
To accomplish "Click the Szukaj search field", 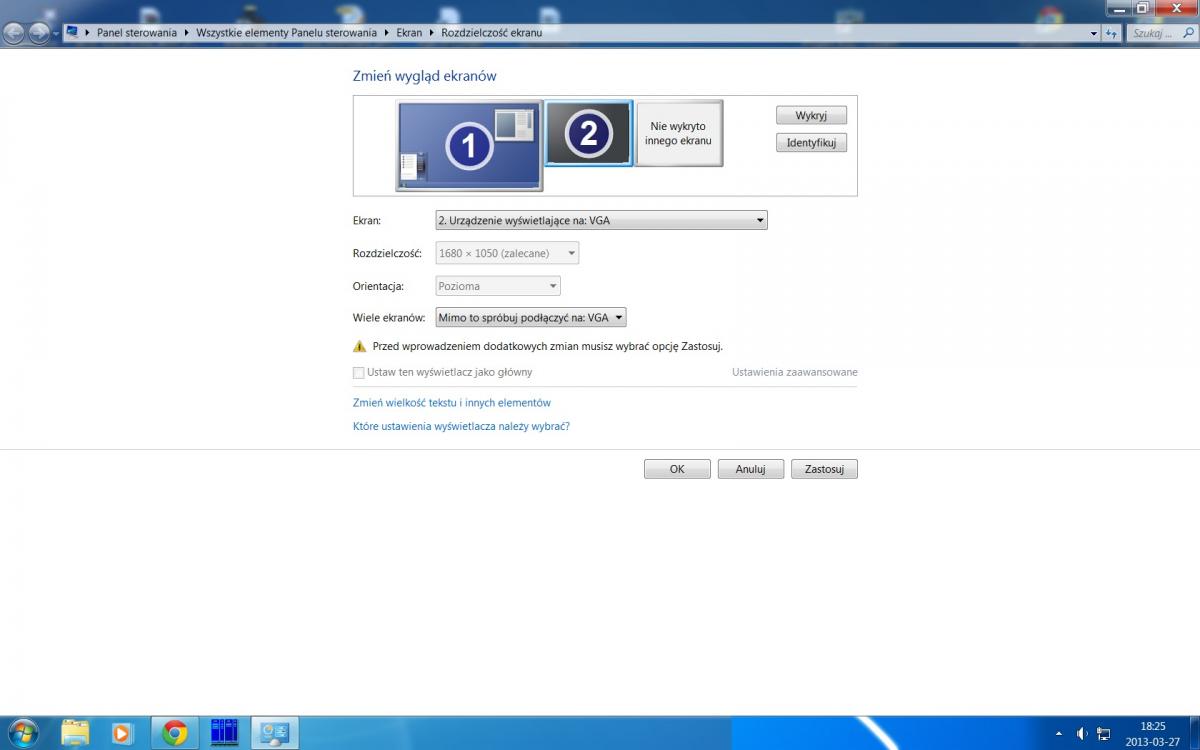I will pyautogui.click(x=1160, y=33).
